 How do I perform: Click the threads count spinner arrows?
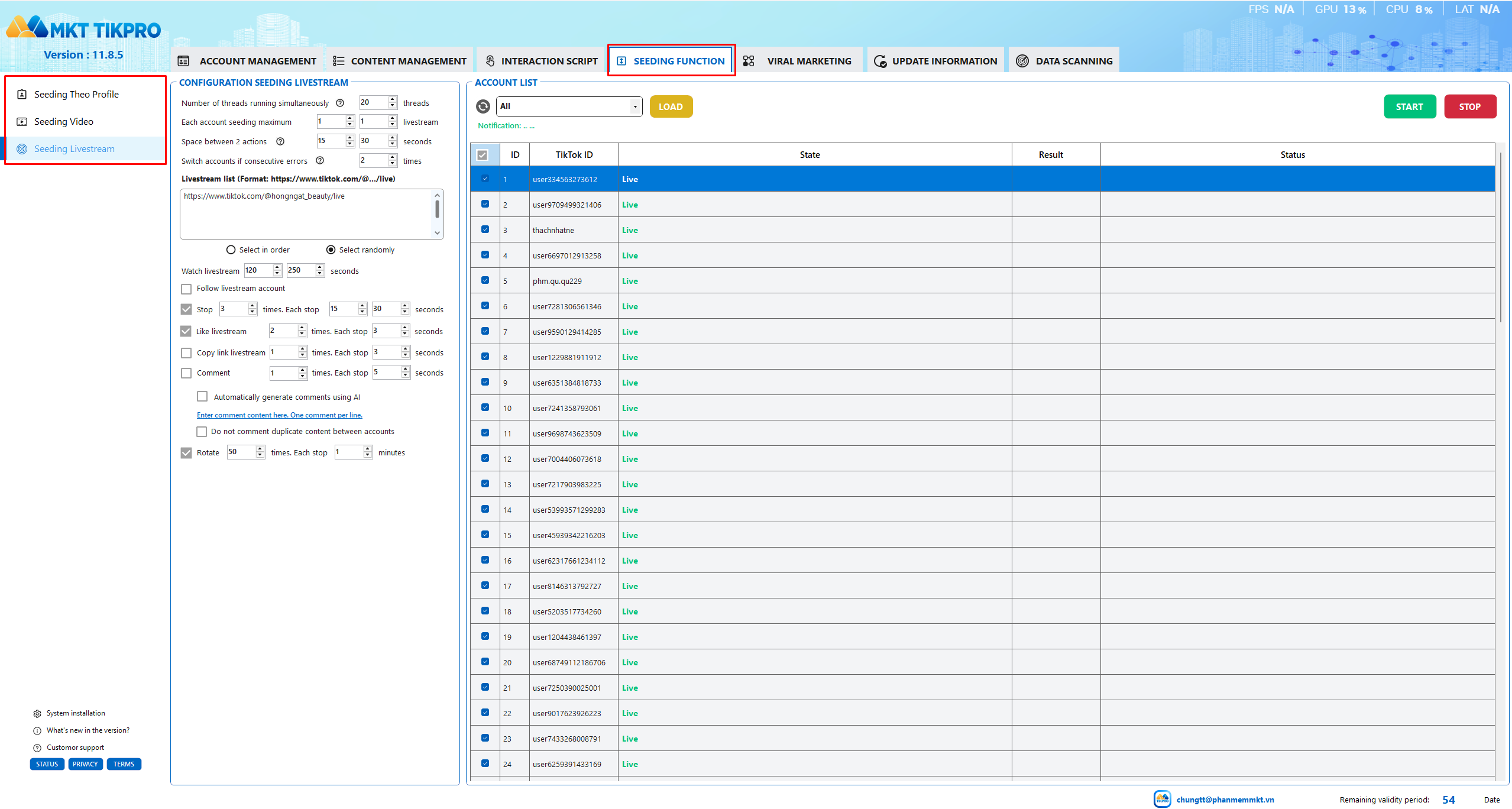pos(393,103)
